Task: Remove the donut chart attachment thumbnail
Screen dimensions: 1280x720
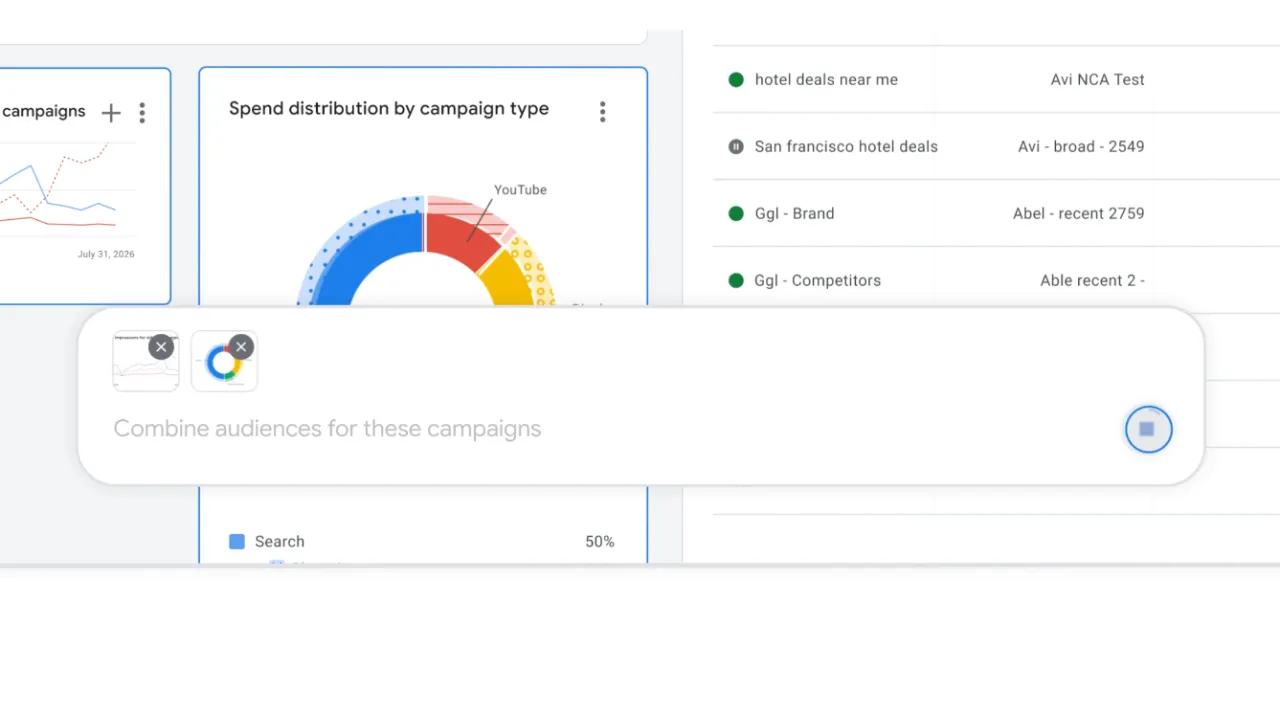Action: tap(240, 347)
